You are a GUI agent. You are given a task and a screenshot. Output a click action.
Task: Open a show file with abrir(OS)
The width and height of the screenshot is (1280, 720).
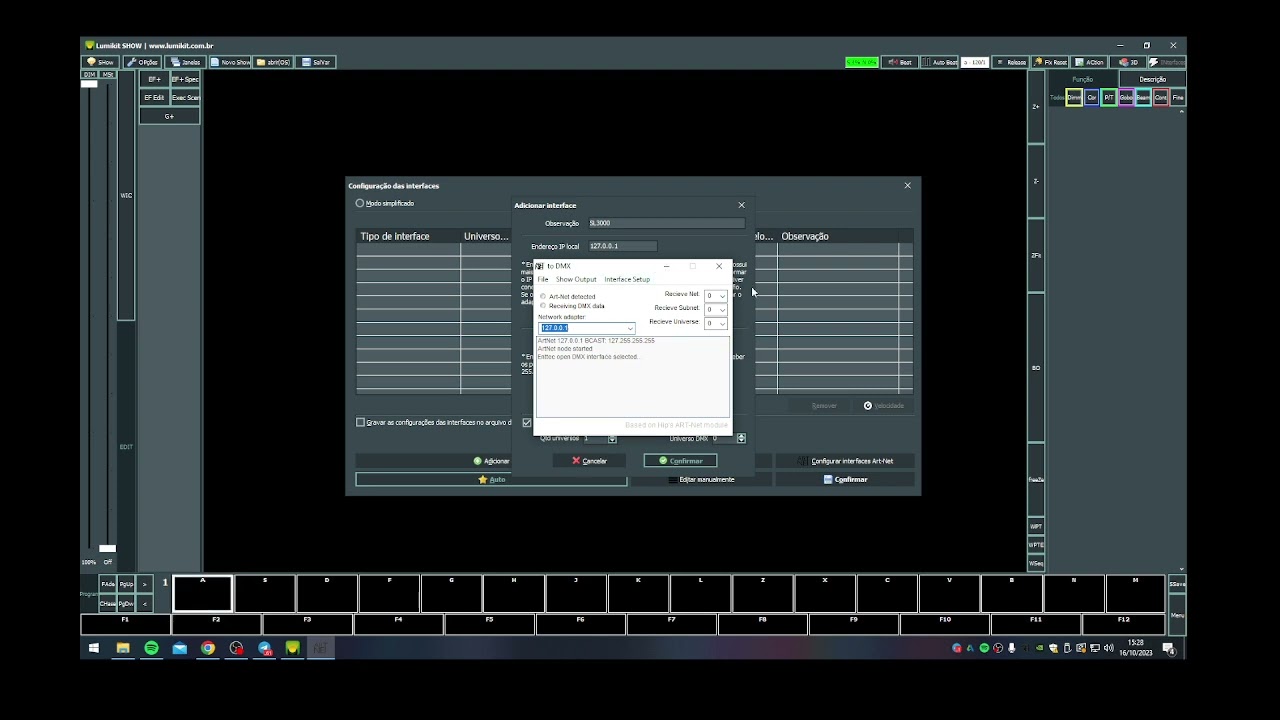click(273, 62)
